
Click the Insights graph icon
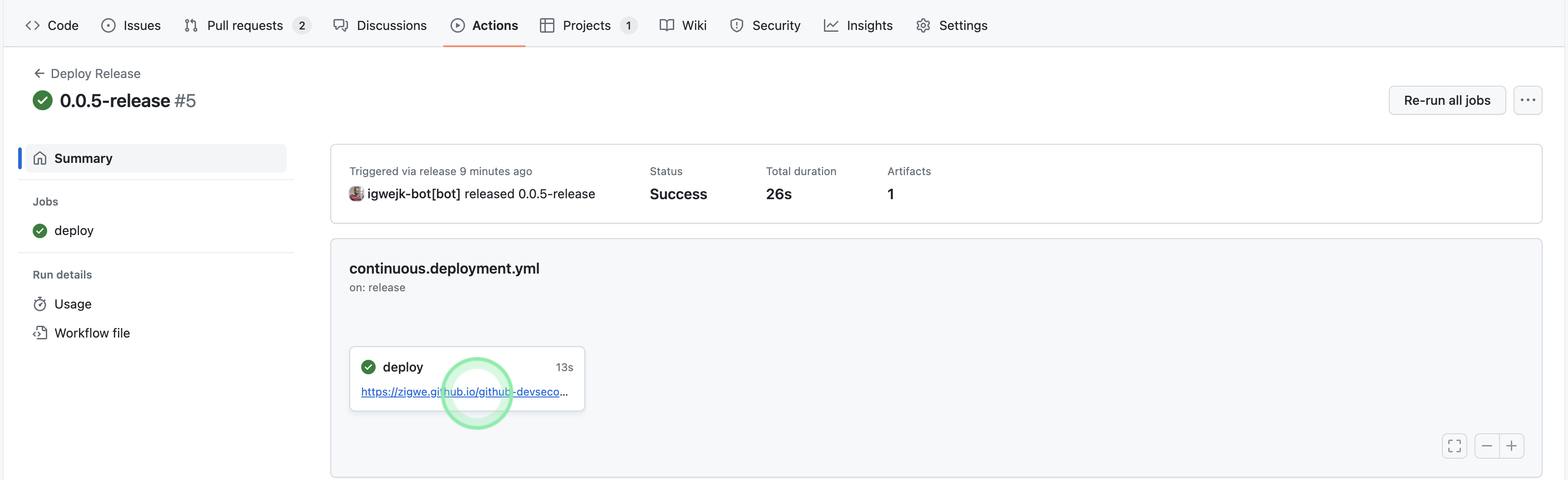832,25
